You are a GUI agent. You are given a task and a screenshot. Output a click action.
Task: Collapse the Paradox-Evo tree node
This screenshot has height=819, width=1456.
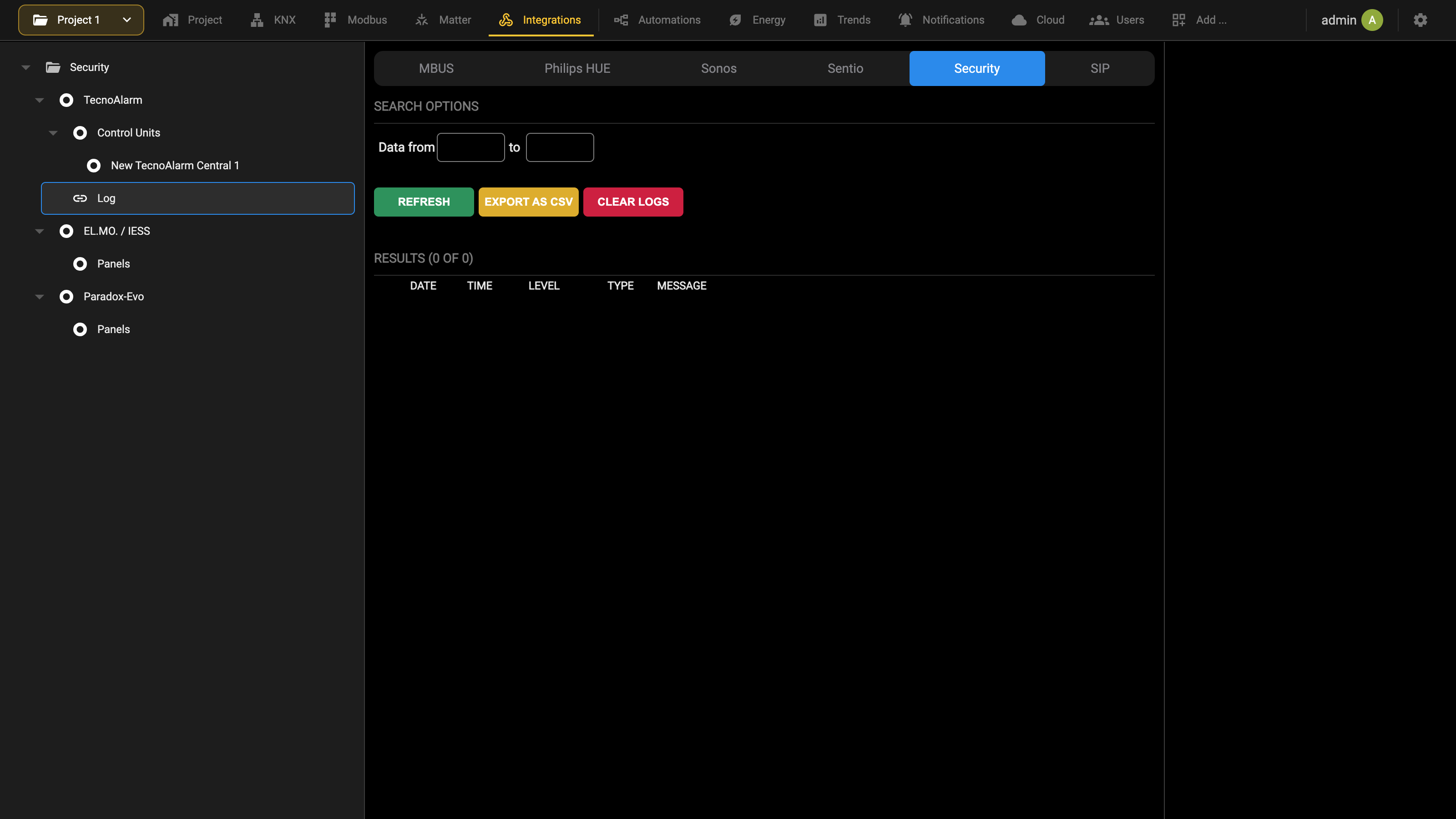click(x=40, y=297)
